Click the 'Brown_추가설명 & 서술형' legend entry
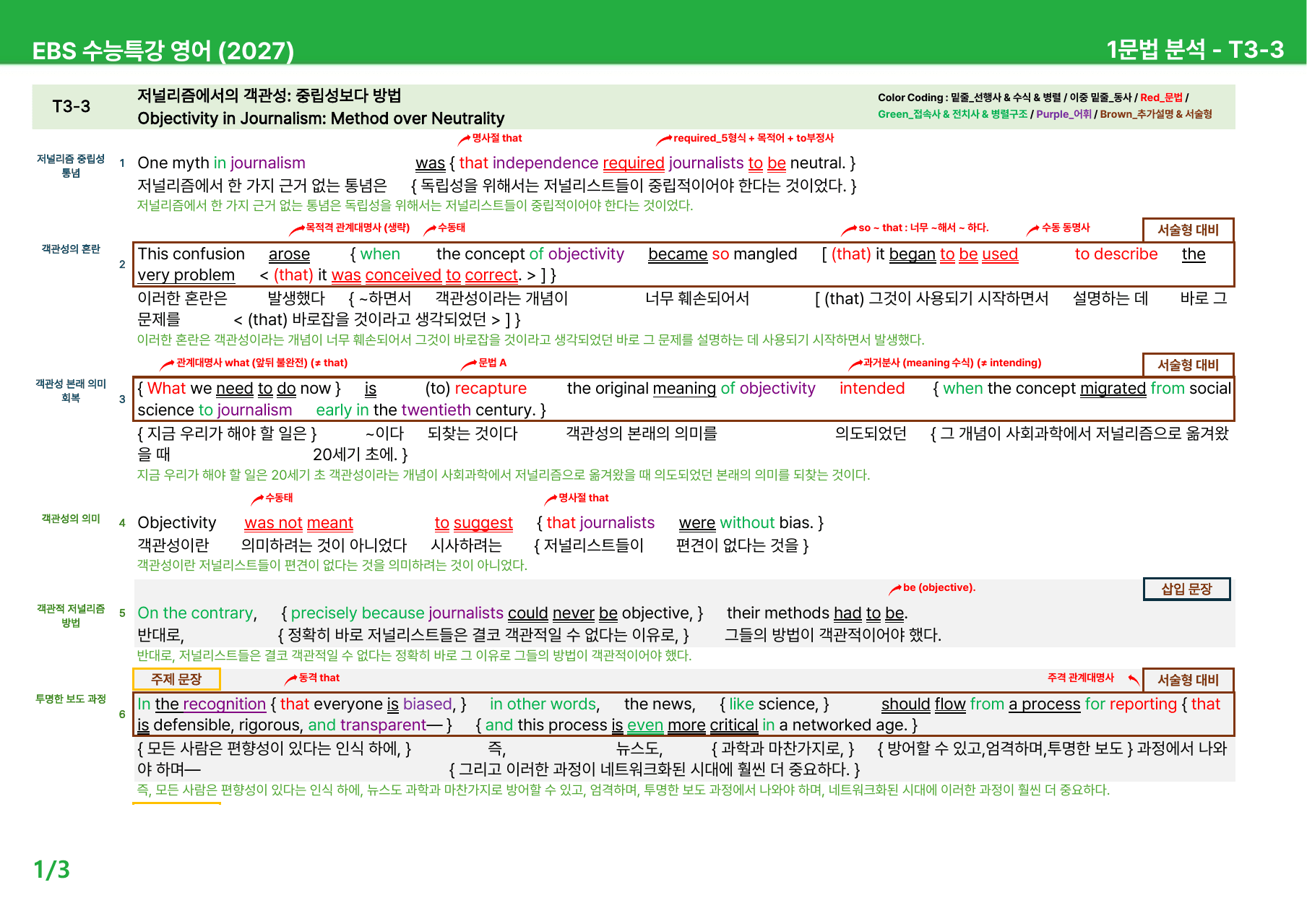Screen dimensions: 1307x924 coord(1156,114)
